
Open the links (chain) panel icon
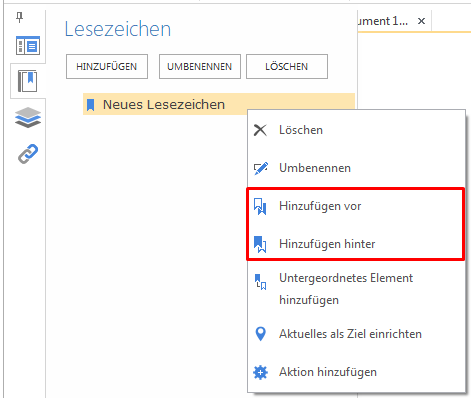[x=28, y=154]
